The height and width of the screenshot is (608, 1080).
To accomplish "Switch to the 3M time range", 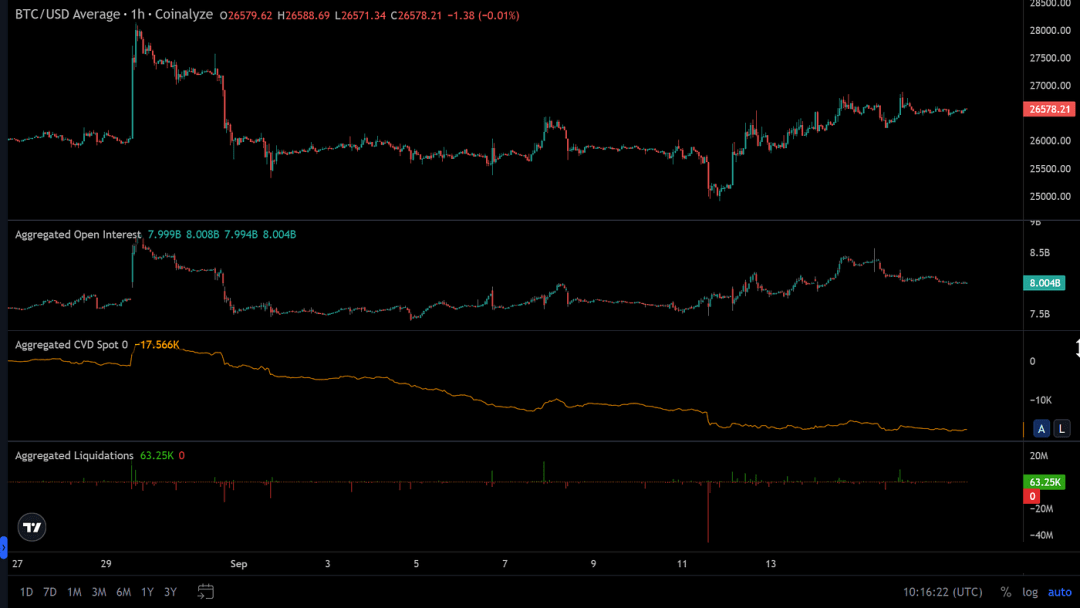I will (99, 592).
